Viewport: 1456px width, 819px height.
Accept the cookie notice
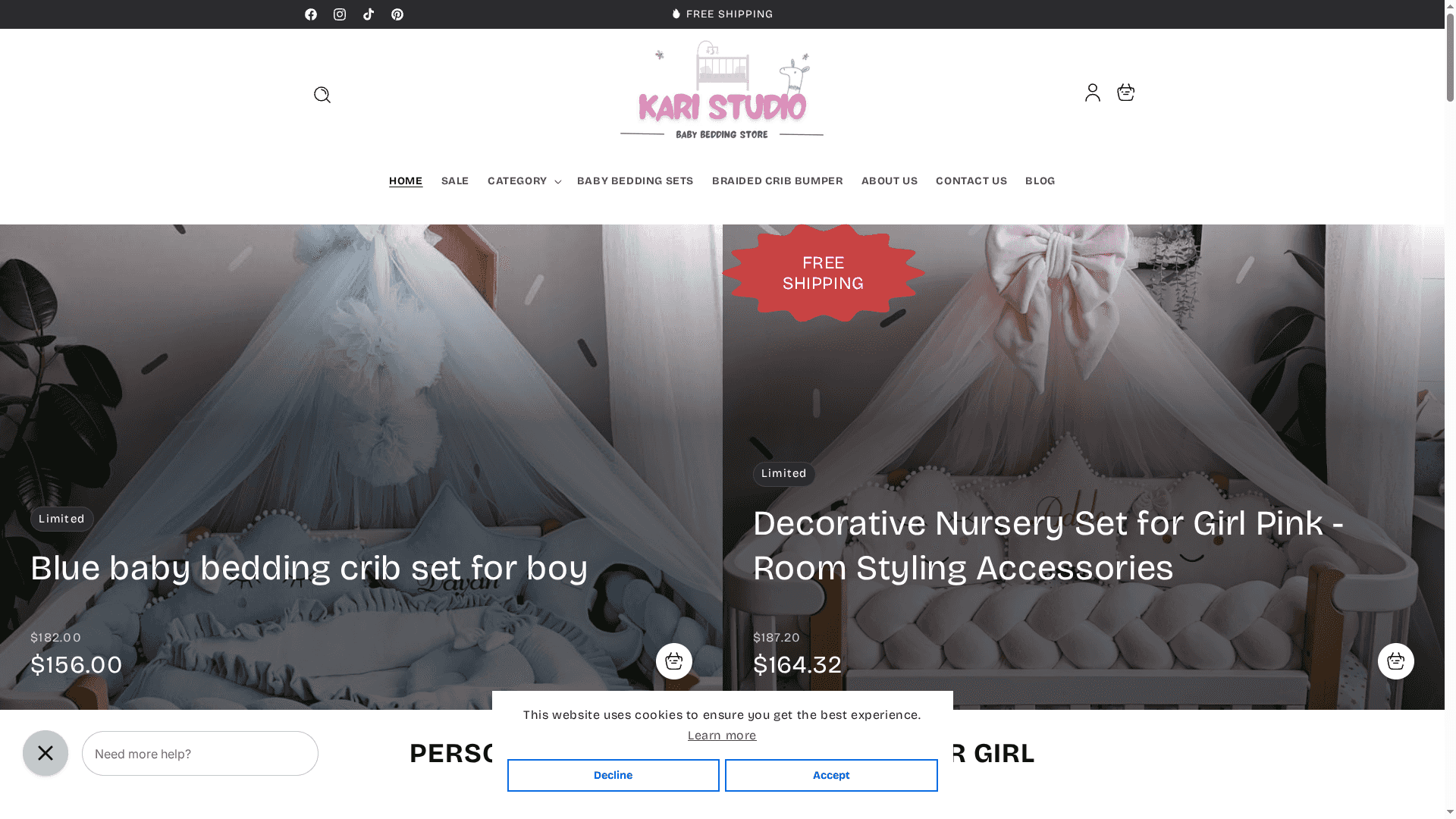(830, 775)
